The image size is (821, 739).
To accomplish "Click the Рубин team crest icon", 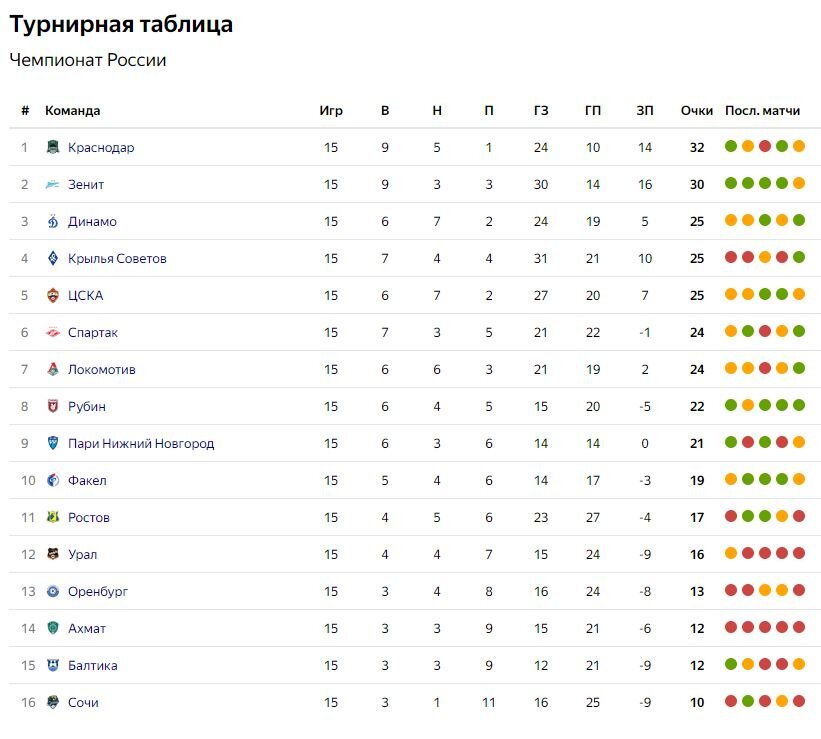I will pyautogui.click(x=53, y=406).
